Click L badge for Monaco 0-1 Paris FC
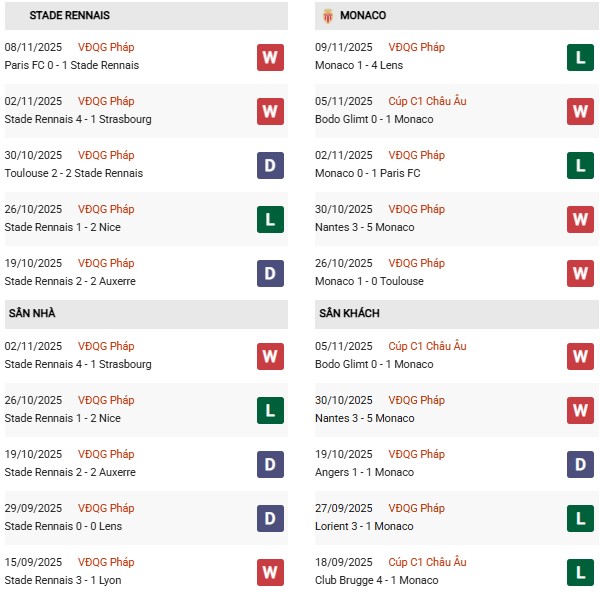 coord(581,165)
